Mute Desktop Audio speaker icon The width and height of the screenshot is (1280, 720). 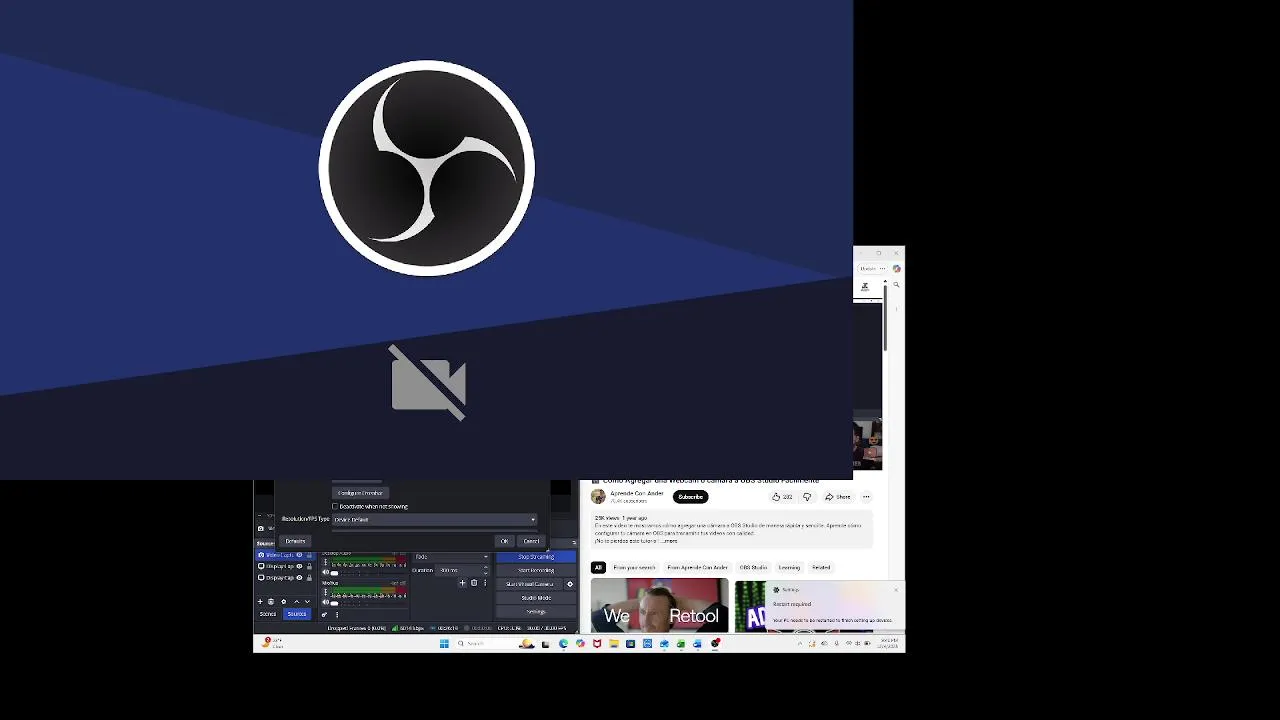325,572
